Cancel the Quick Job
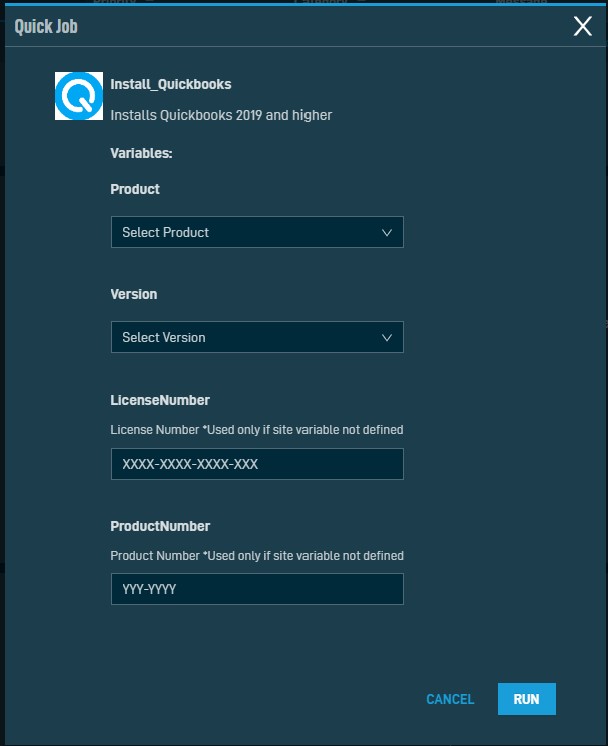The image size is (608, 746). [x=450, y=699]
